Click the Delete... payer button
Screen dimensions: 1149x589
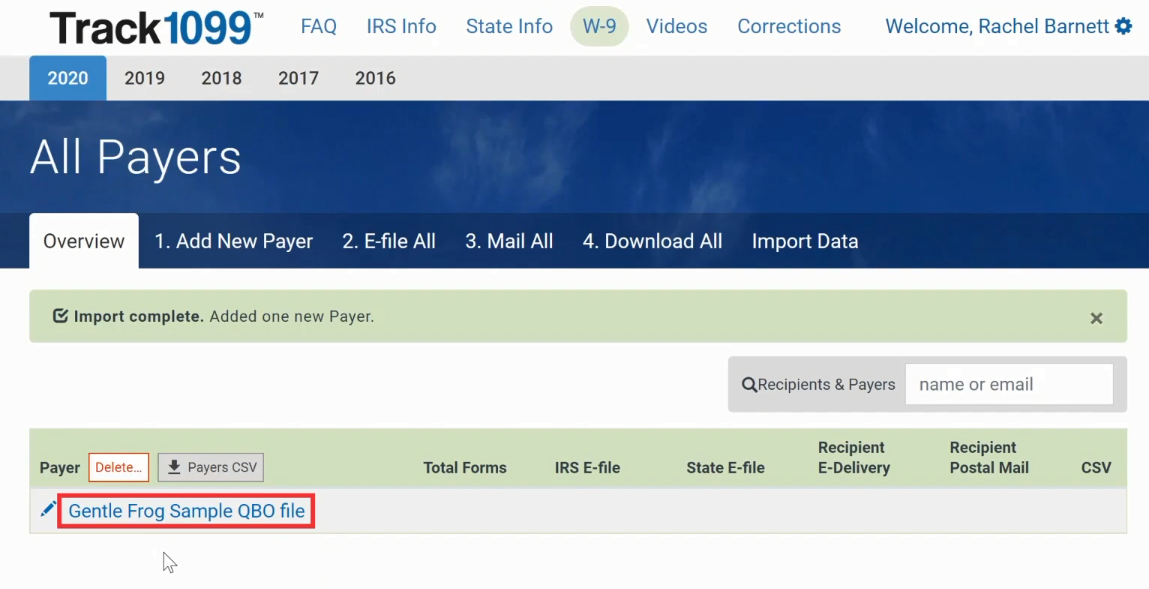[x=119, y=467]
